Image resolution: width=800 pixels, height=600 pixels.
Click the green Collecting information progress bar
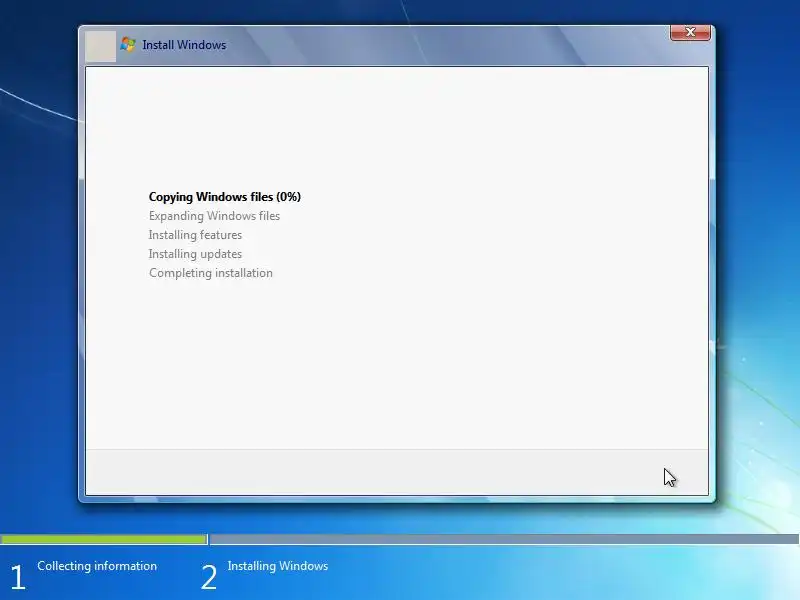104,539
